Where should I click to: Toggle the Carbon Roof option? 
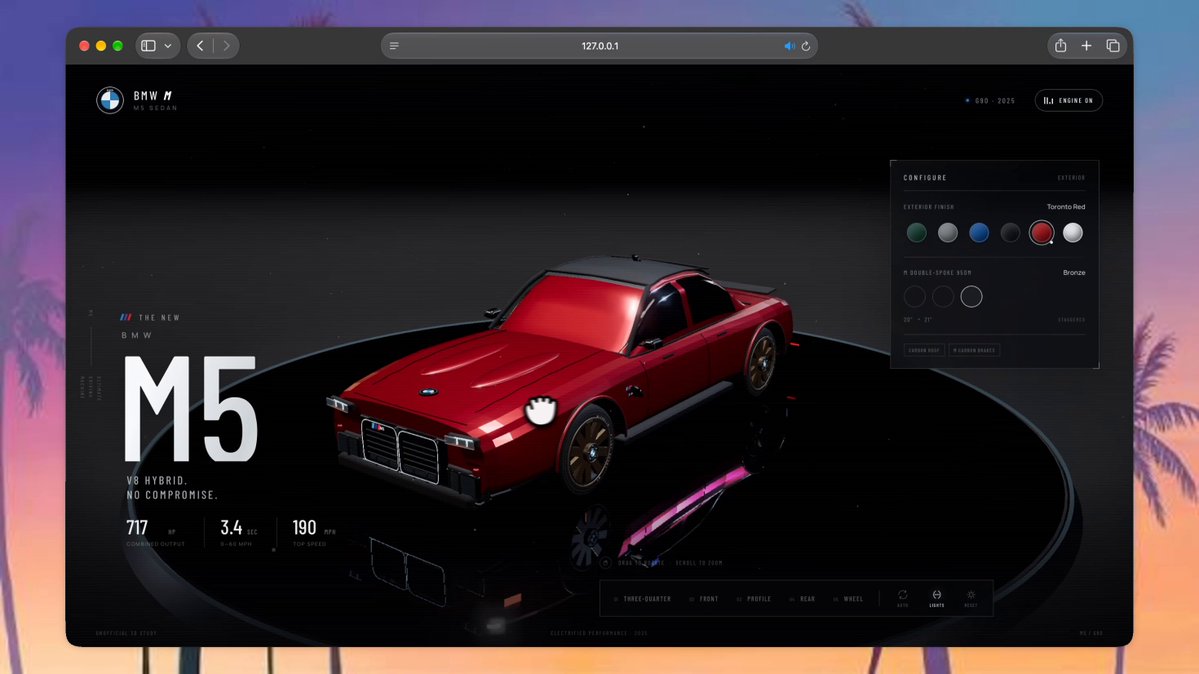point(924,350)
